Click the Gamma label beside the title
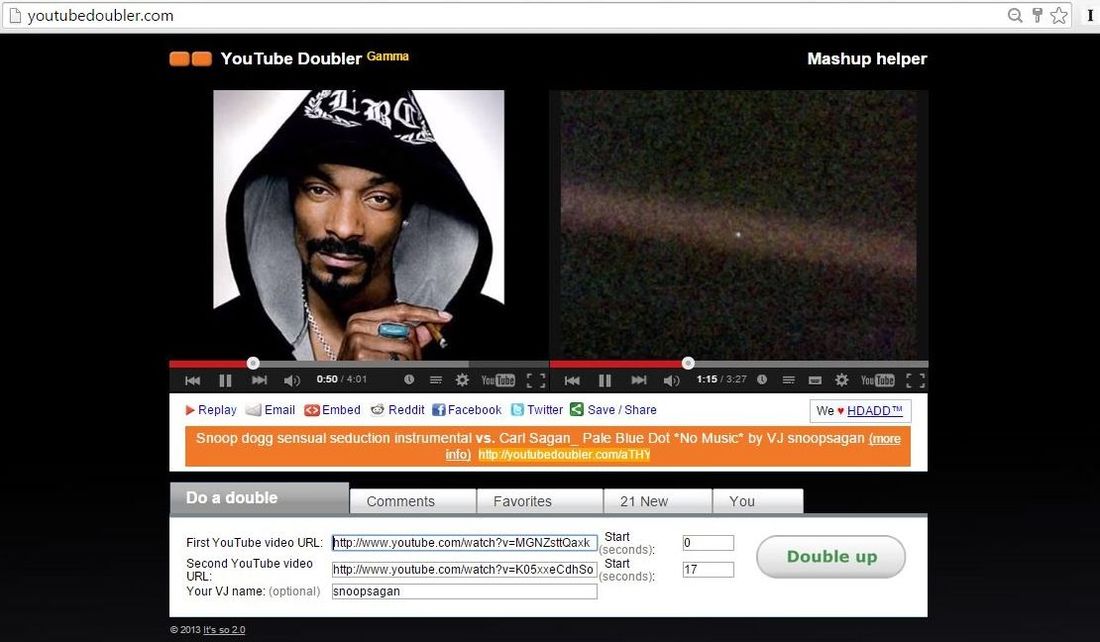This screenshot has width=1100, height=642. point(387,56)
